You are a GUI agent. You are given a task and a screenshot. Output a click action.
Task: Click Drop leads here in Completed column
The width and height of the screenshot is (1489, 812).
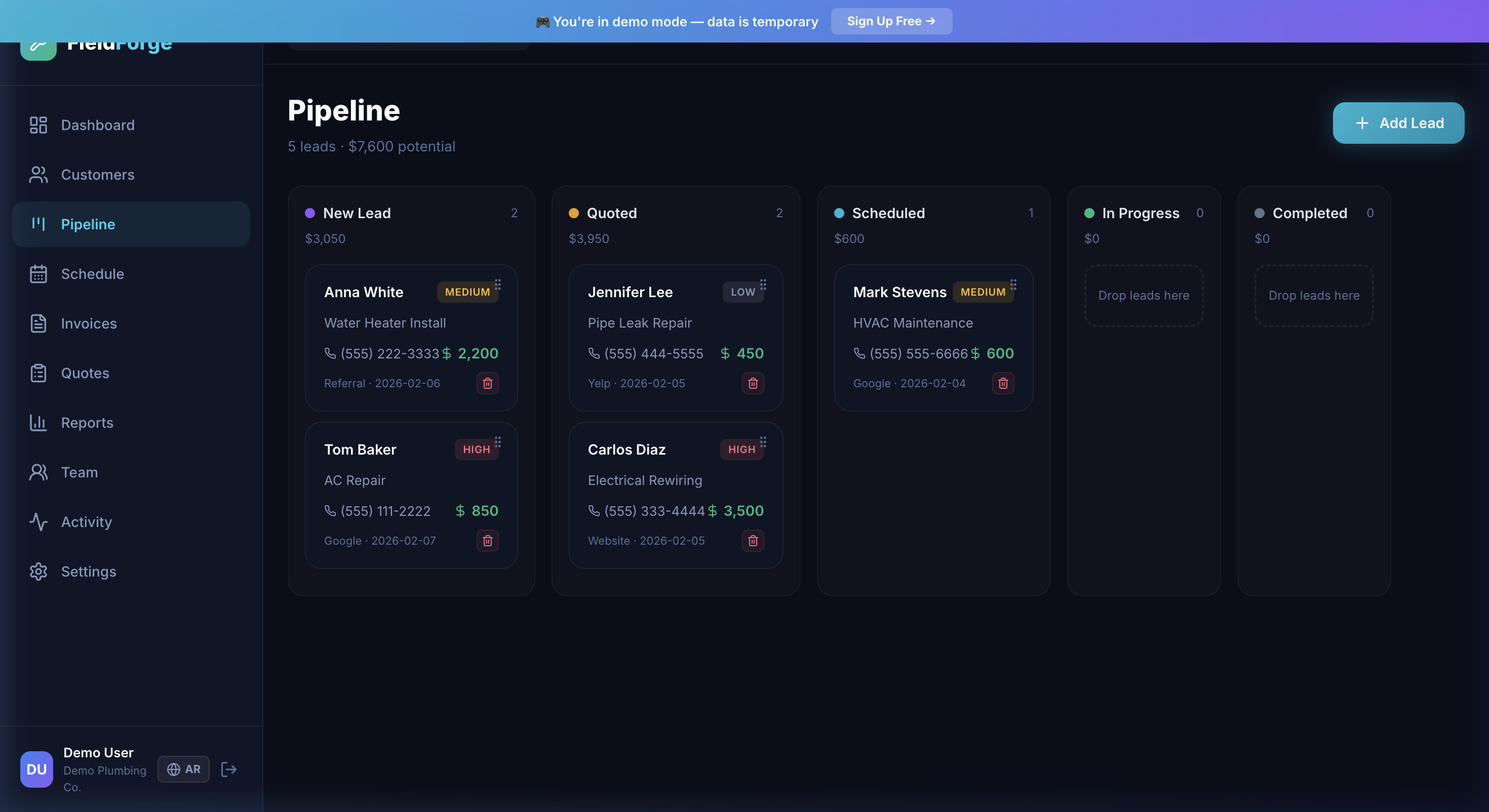tap(1314, 295)
